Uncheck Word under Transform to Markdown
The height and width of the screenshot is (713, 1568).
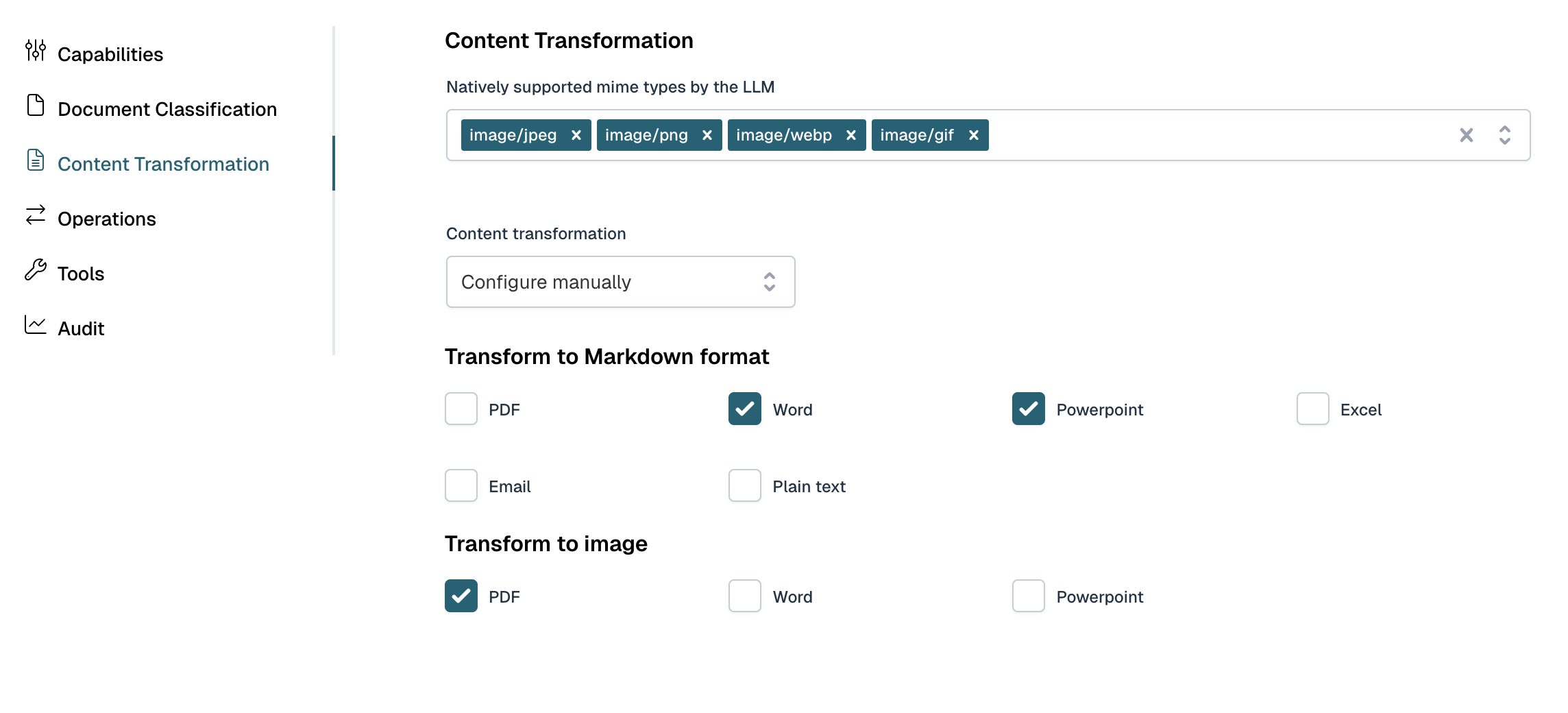pyautogui.click(x=744, y=409)
